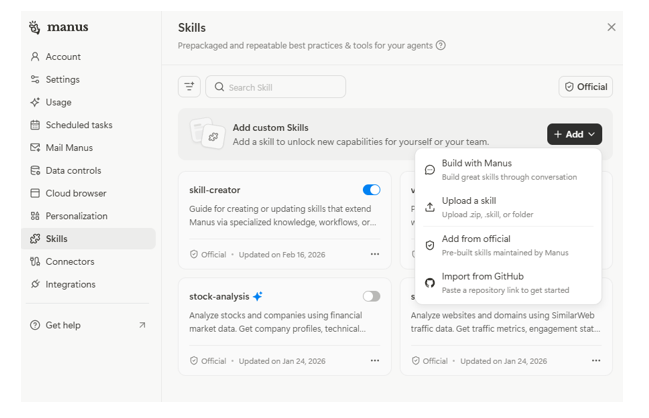Click the GitHub logo icon
This screenshot has height=418, width=649.
click(x=430, y=283)
